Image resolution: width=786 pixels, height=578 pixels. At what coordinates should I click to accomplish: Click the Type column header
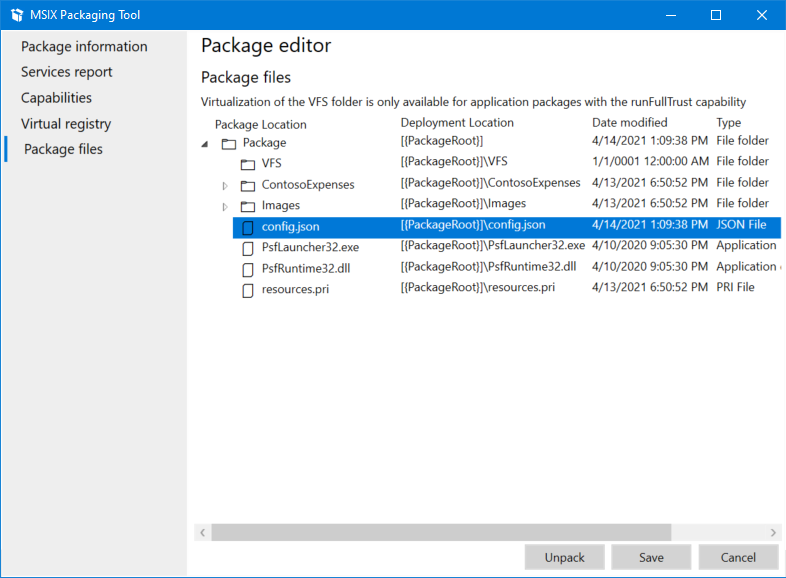click(728, 123)
